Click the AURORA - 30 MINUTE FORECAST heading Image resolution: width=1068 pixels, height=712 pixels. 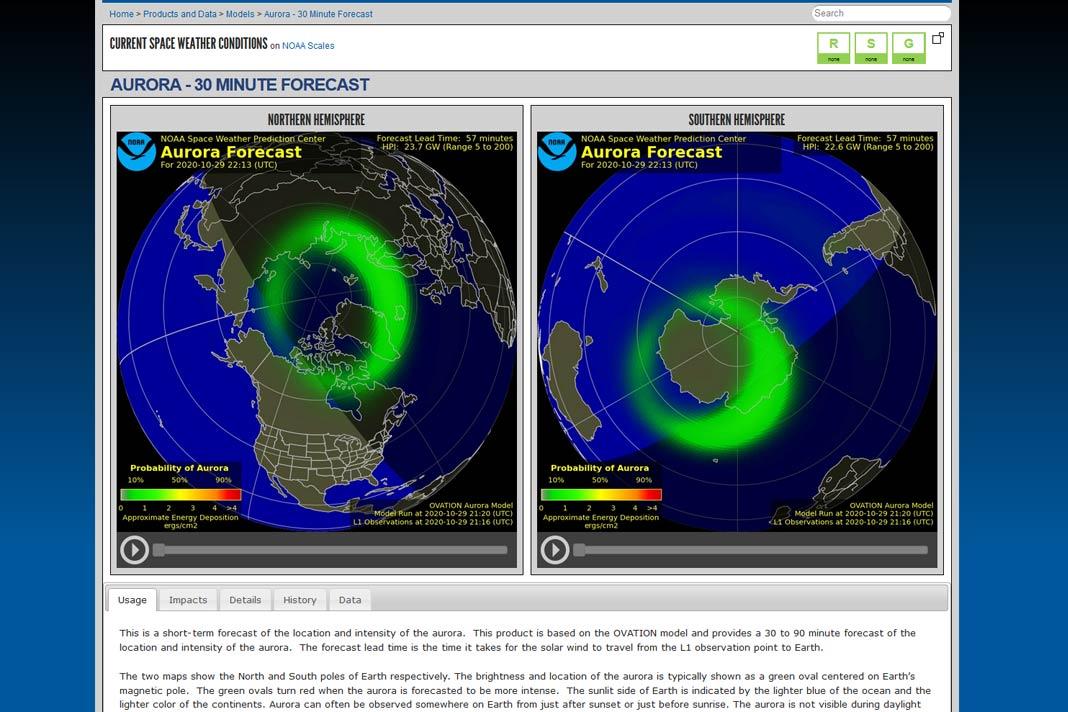[x=240, y=84]
